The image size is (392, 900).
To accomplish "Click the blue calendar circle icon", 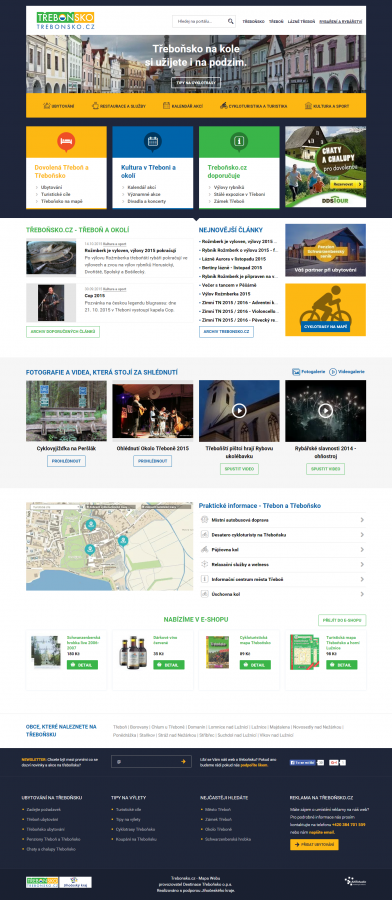I will click(153, 141).
